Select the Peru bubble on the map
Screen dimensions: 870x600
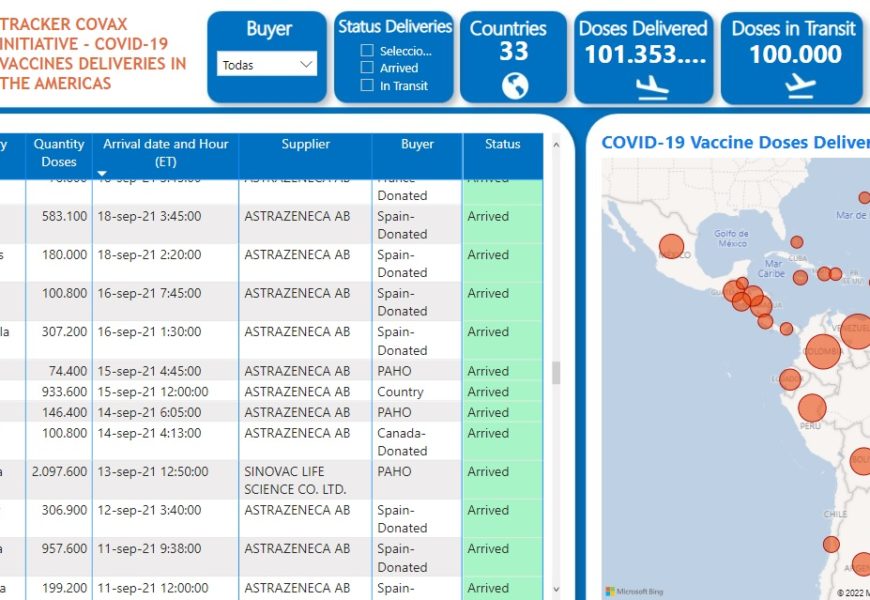click(x=812, y=408)
